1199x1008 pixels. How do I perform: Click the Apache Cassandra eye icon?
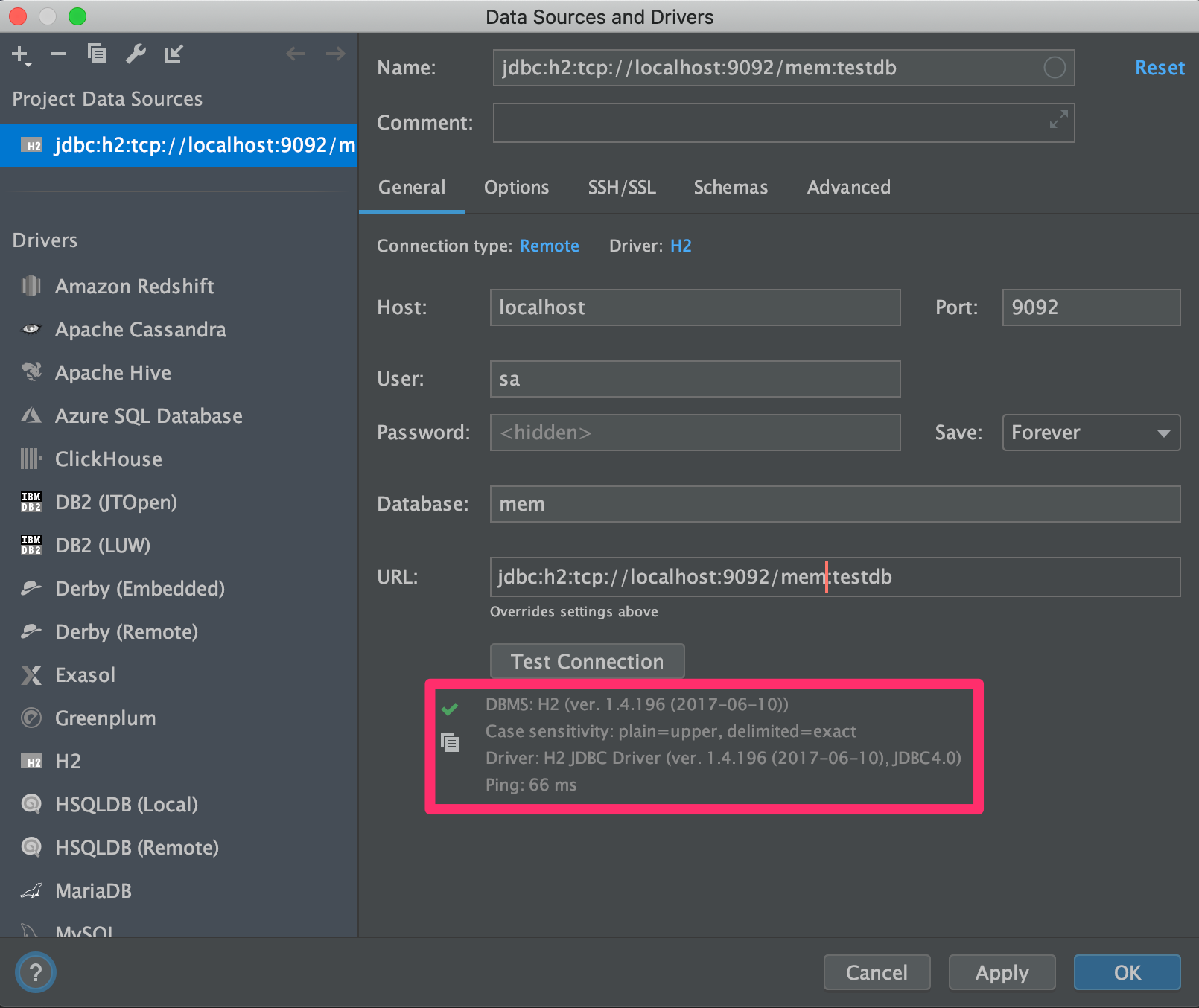[x=31, y=329]
